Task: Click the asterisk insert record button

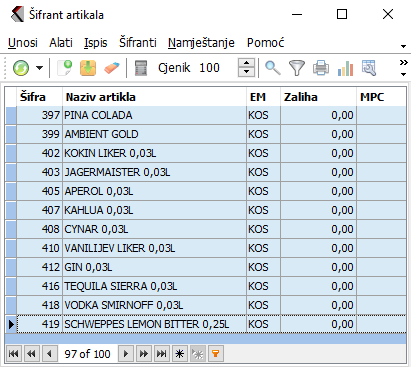Action: click(x=179, y=354)
